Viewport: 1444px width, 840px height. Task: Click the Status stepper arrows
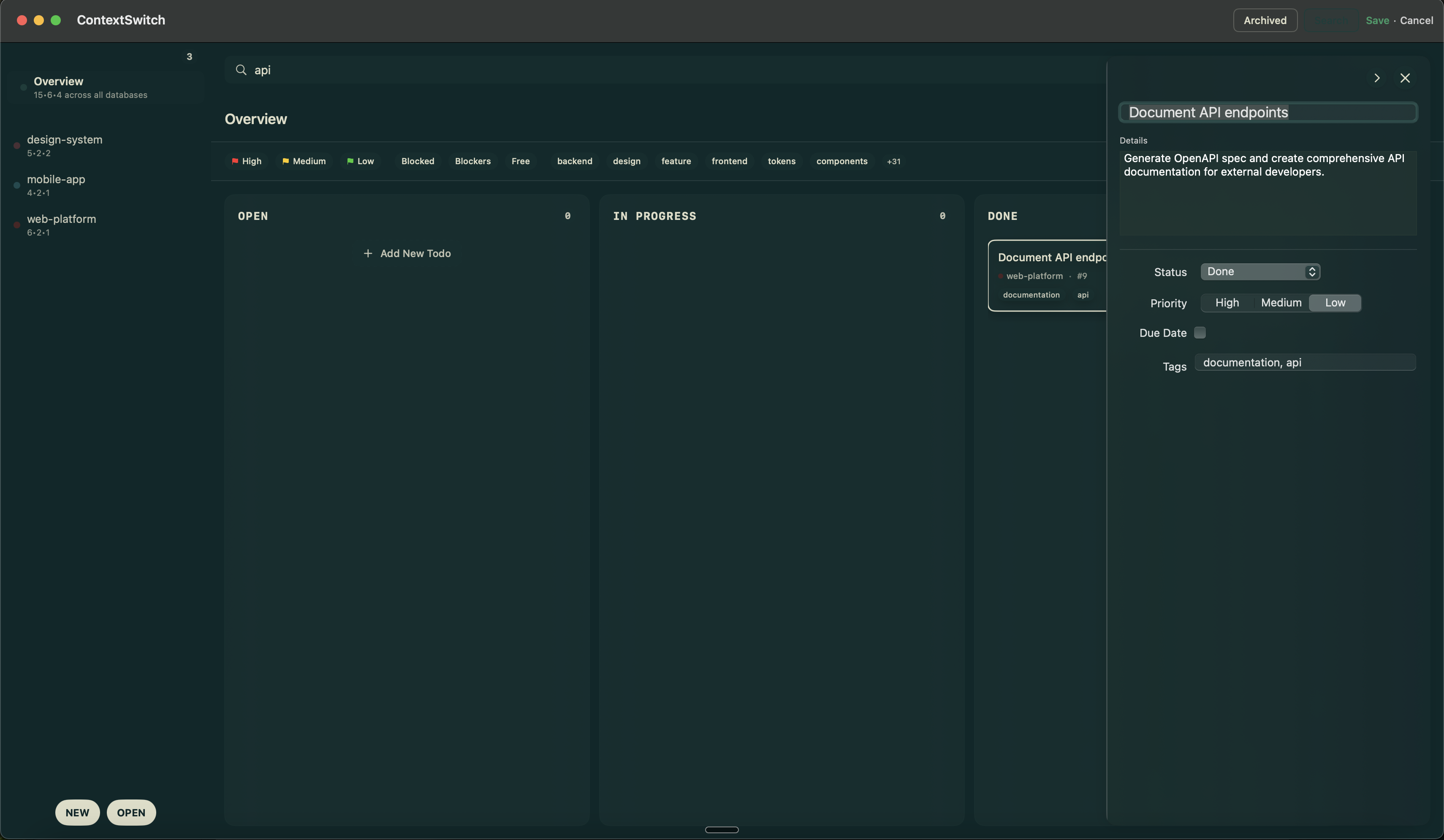(x=1311, y=271)
